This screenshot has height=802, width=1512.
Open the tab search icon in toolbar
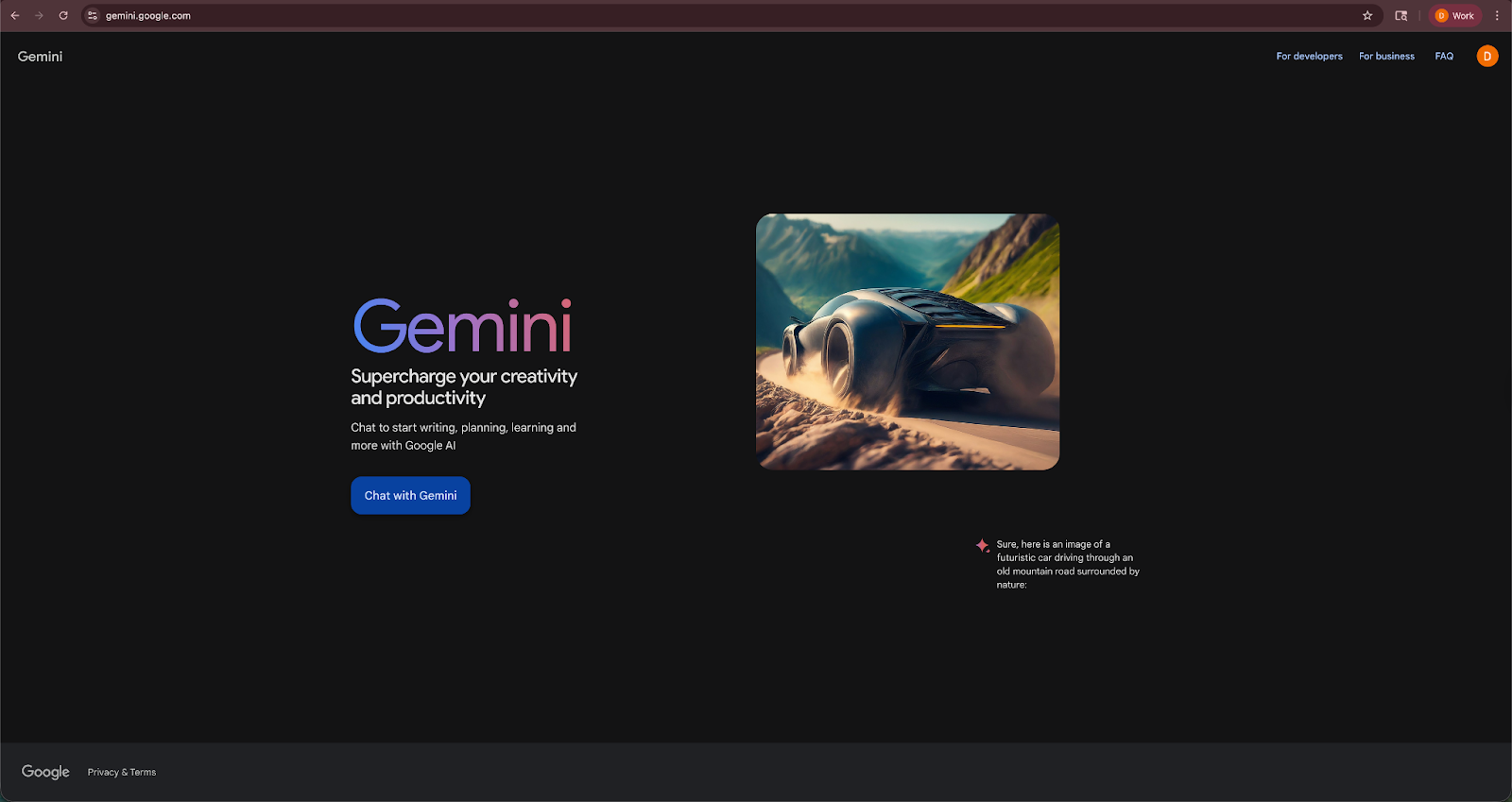pyautogui.click(x=1401, y=15)
